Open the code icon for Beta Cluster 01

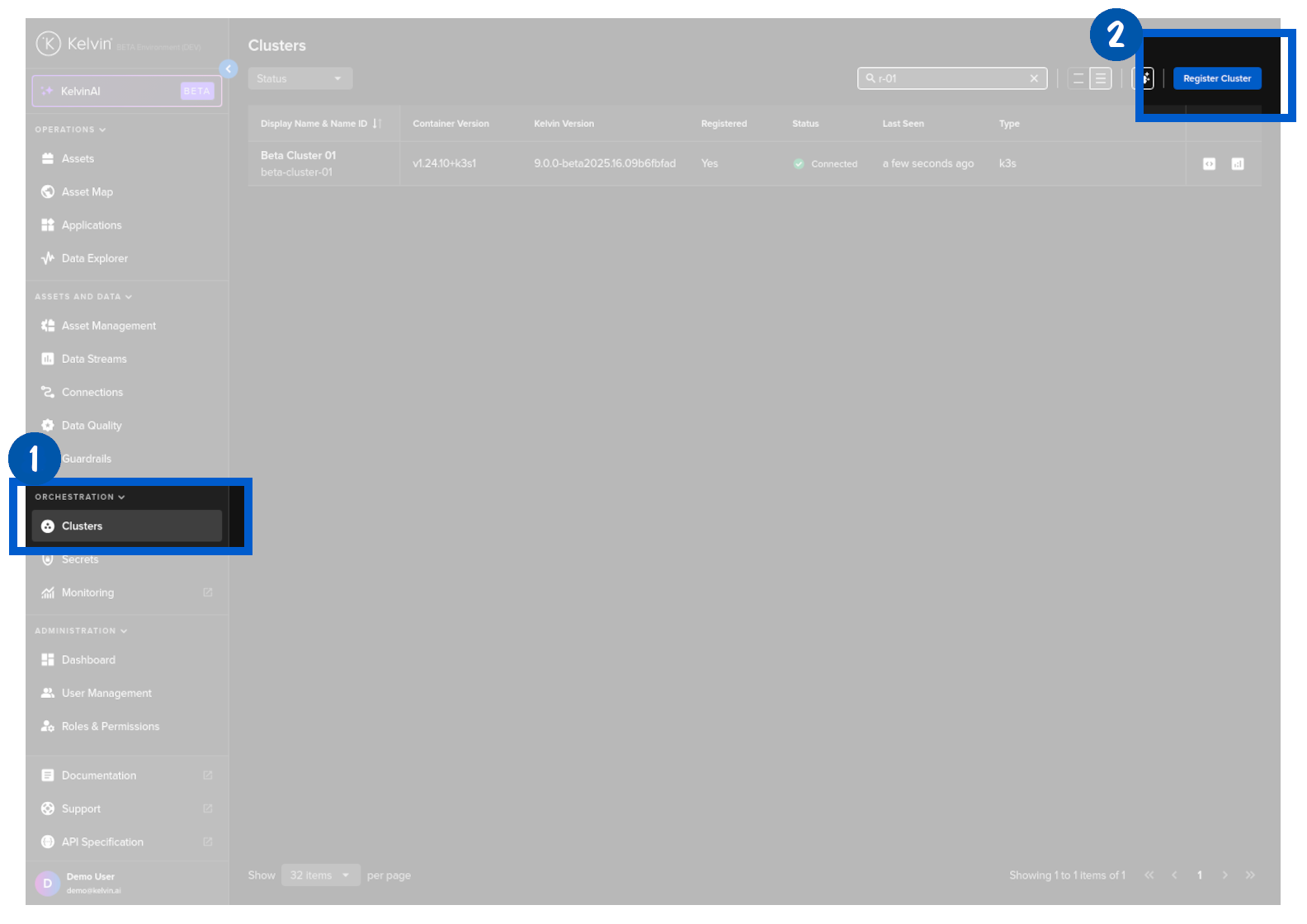1209,164
